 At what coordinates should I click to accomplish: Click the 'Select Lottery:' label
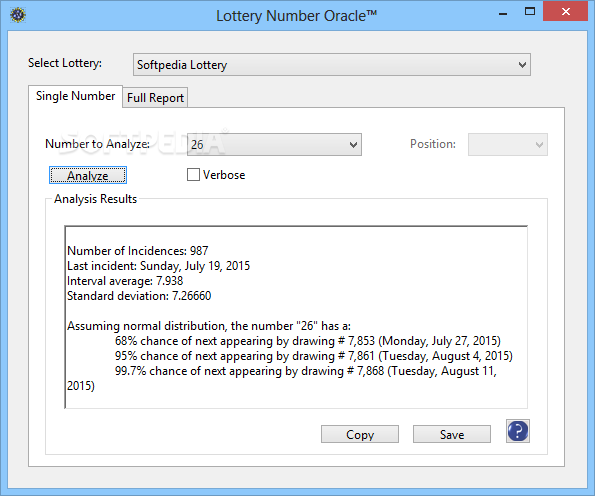pyautogui.click(x=65, y=63)
